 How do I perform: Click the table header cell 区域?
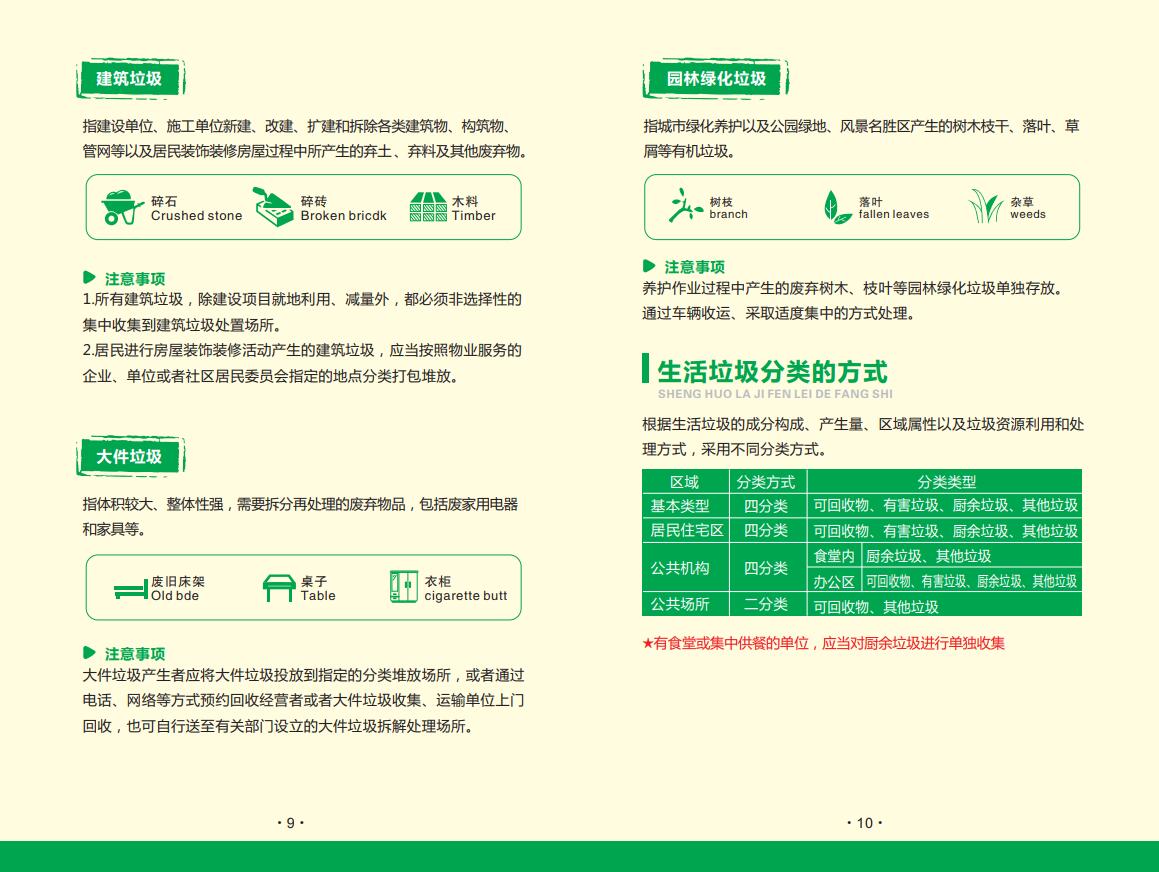pos(684,482)
